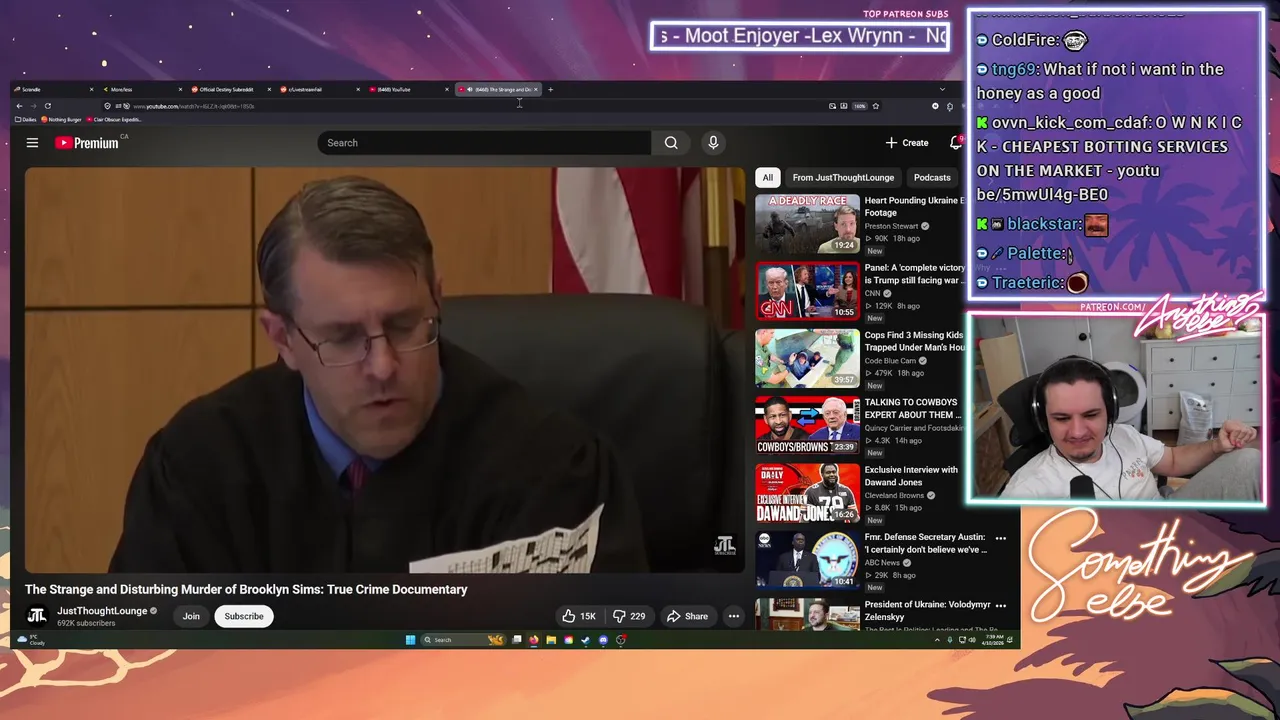
Task: Open Nothing Burger bookmark
Action: 62,120
